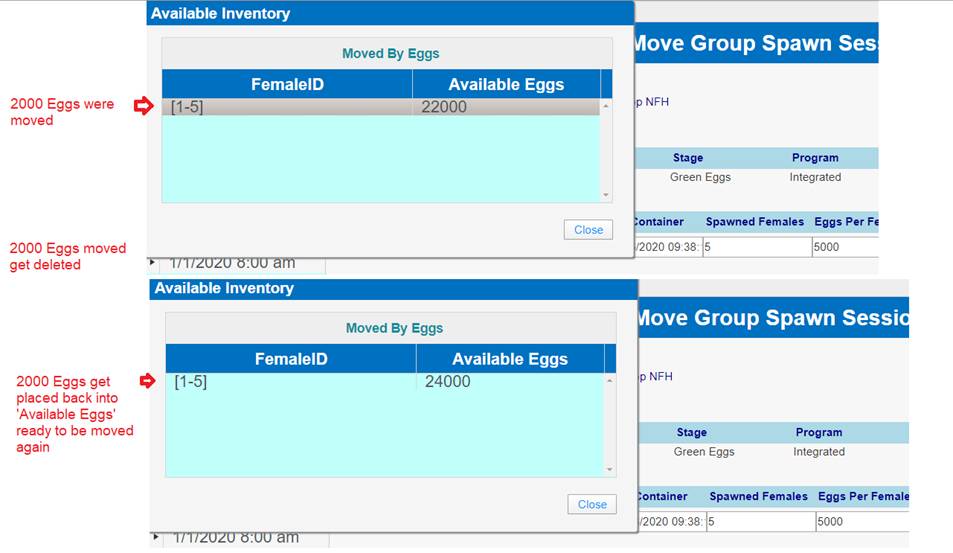Click scroll-down arrow in the upper inventory grid
The image size is (953, 553).
(606, 195)
